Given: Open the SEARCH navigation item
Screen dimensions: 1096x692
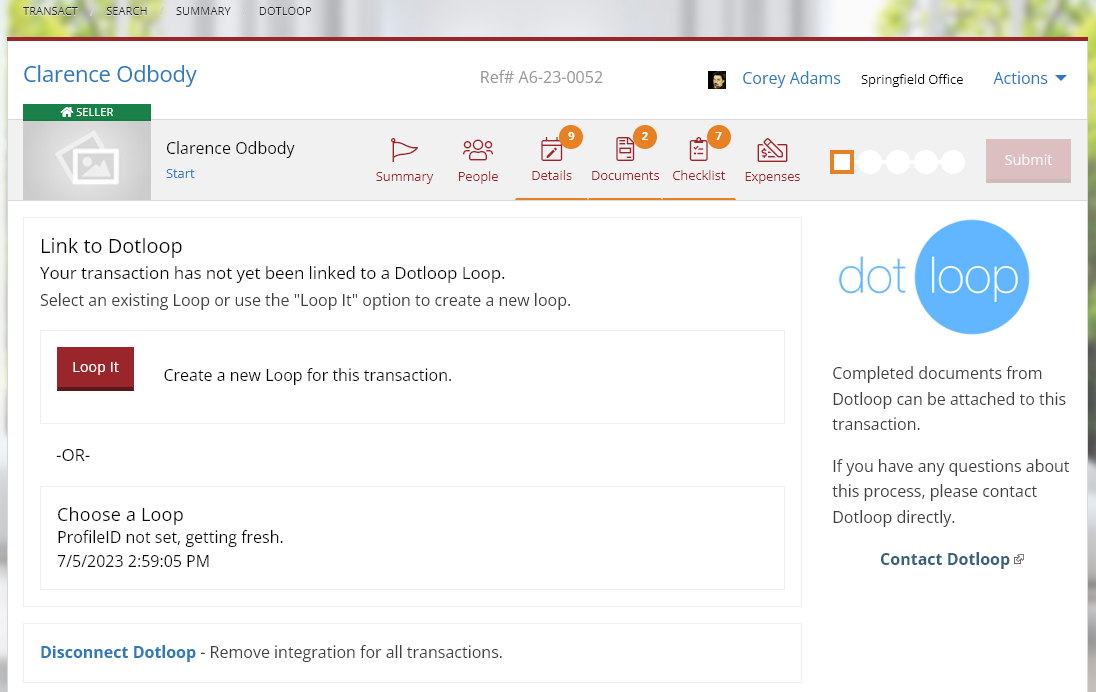Looking at the screenshot, I should 126,11.
